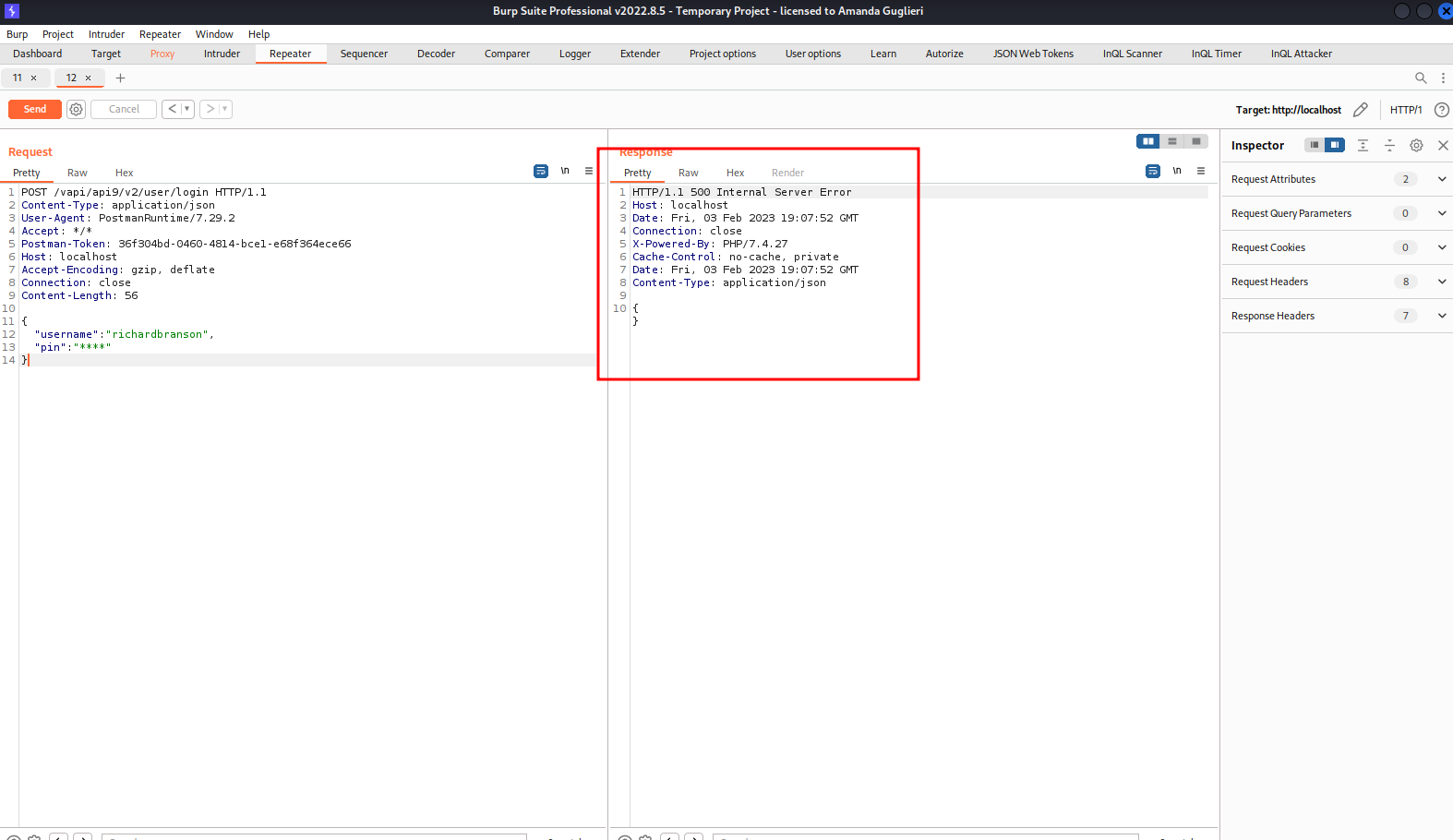Viewport: 1453px width, 840px height.
Task: Open the Project menu
Action: (58, 34)
